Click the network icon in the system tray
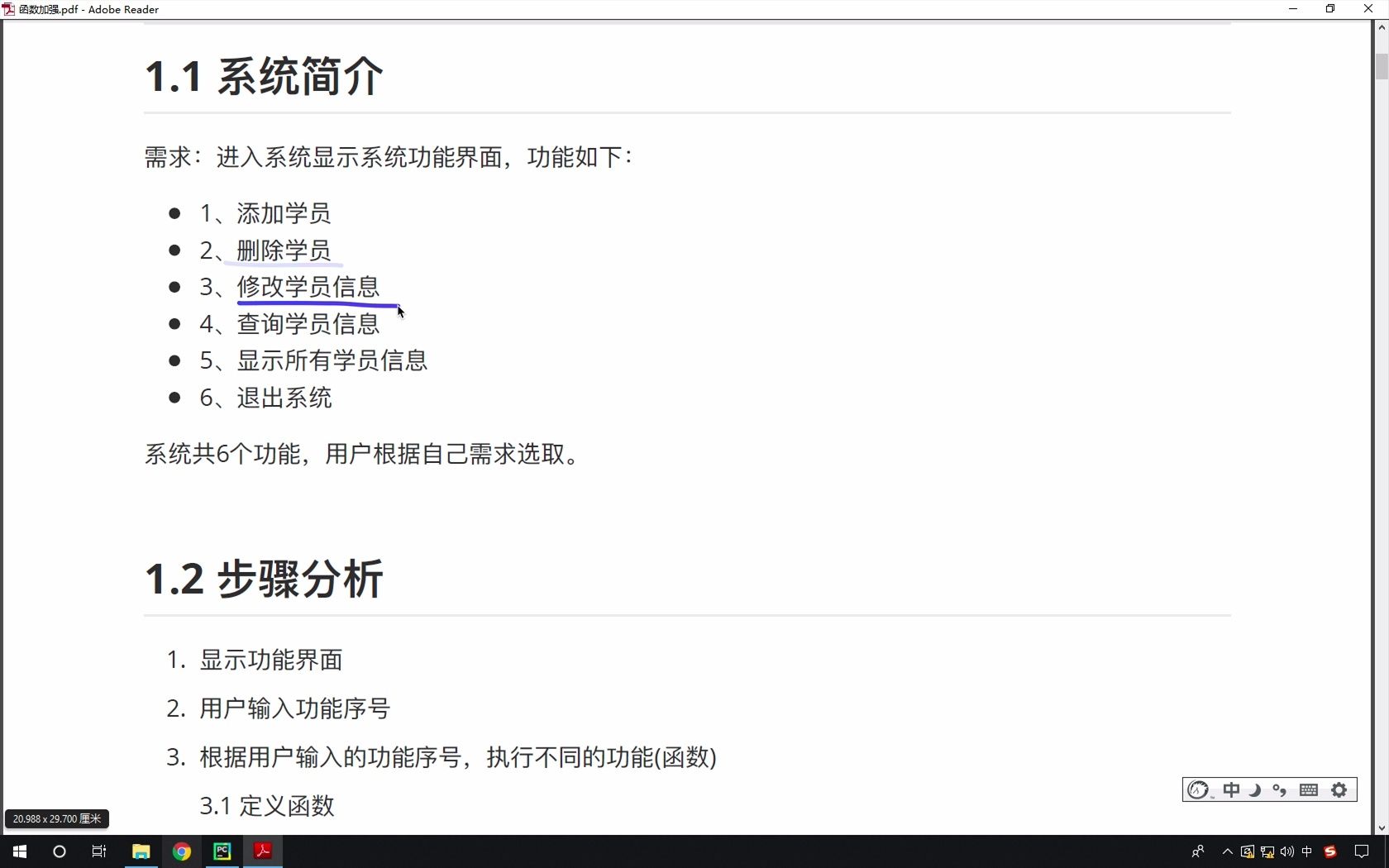 click(x=1266, y=852)
